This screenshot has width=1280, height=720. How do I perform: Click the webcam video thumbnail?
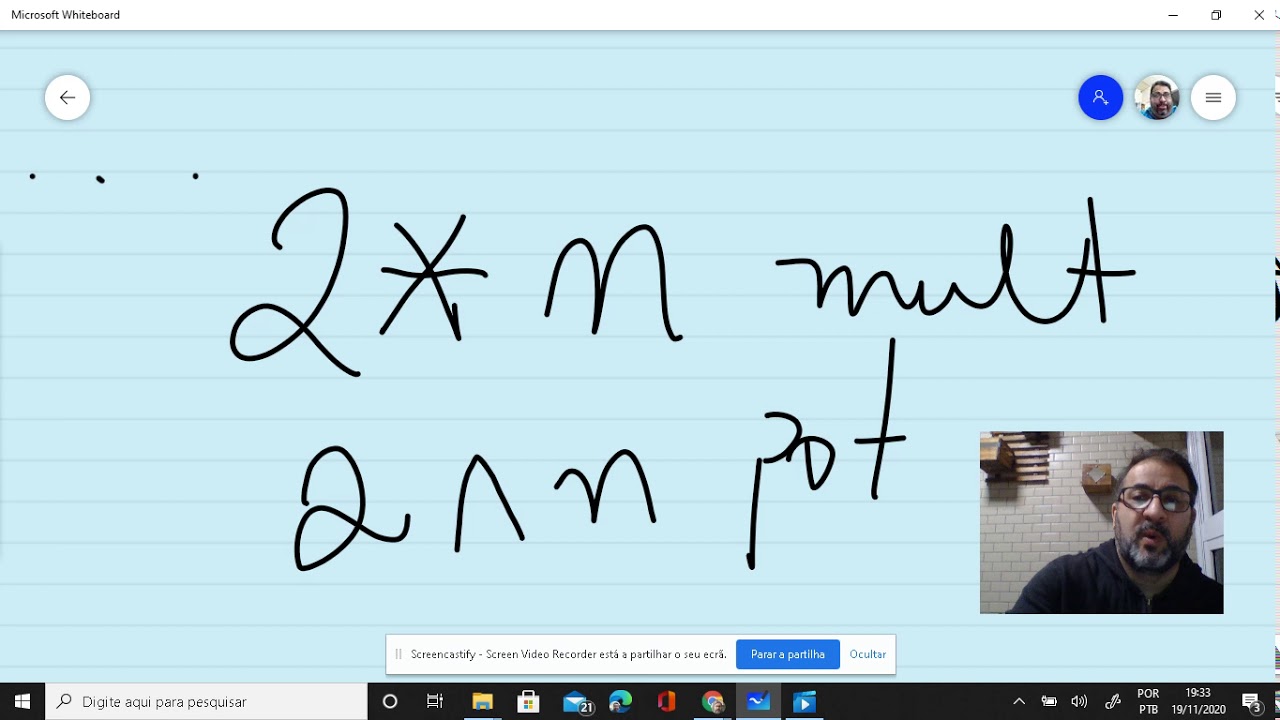[1101, 522]
